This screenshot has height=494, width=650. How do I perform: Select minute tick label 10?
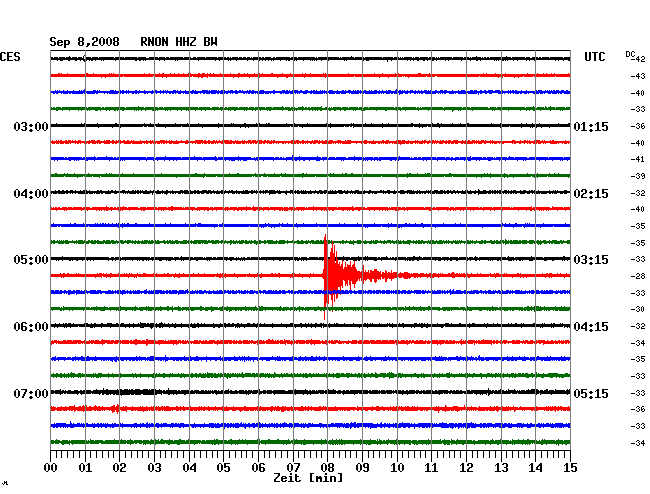click(397, 467)
